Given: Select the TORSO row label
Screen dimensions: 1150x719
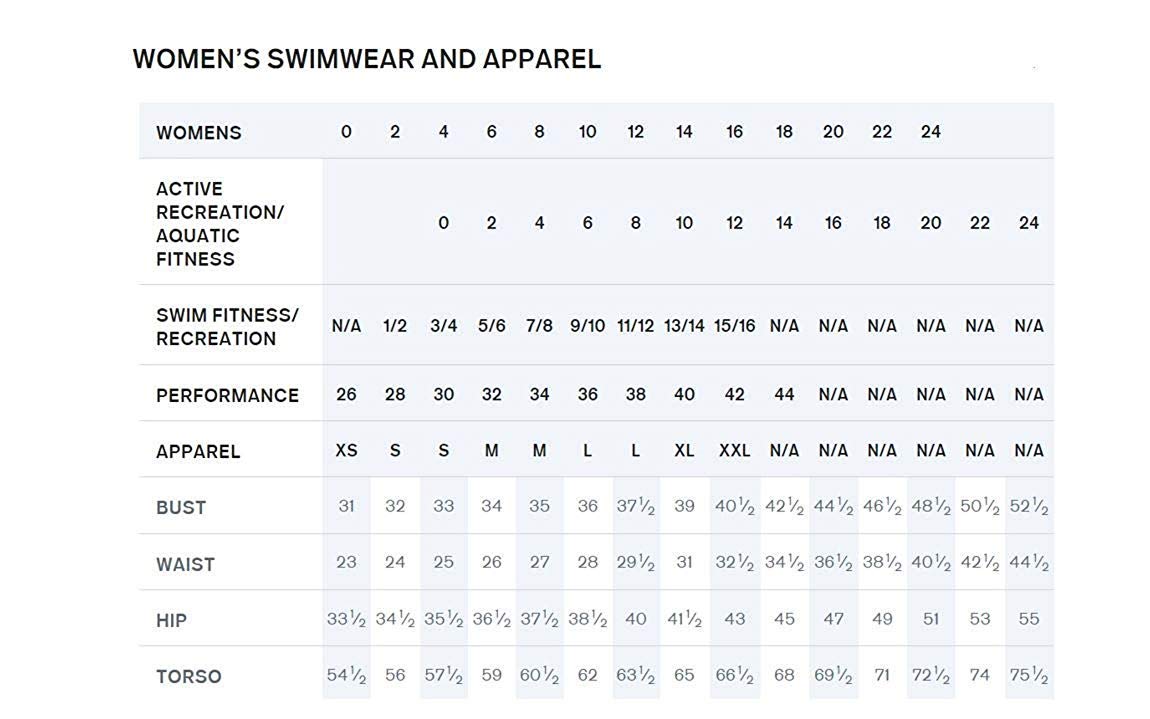Looking at the screenshot, I should pyautogui.click(x=188, y=676).
